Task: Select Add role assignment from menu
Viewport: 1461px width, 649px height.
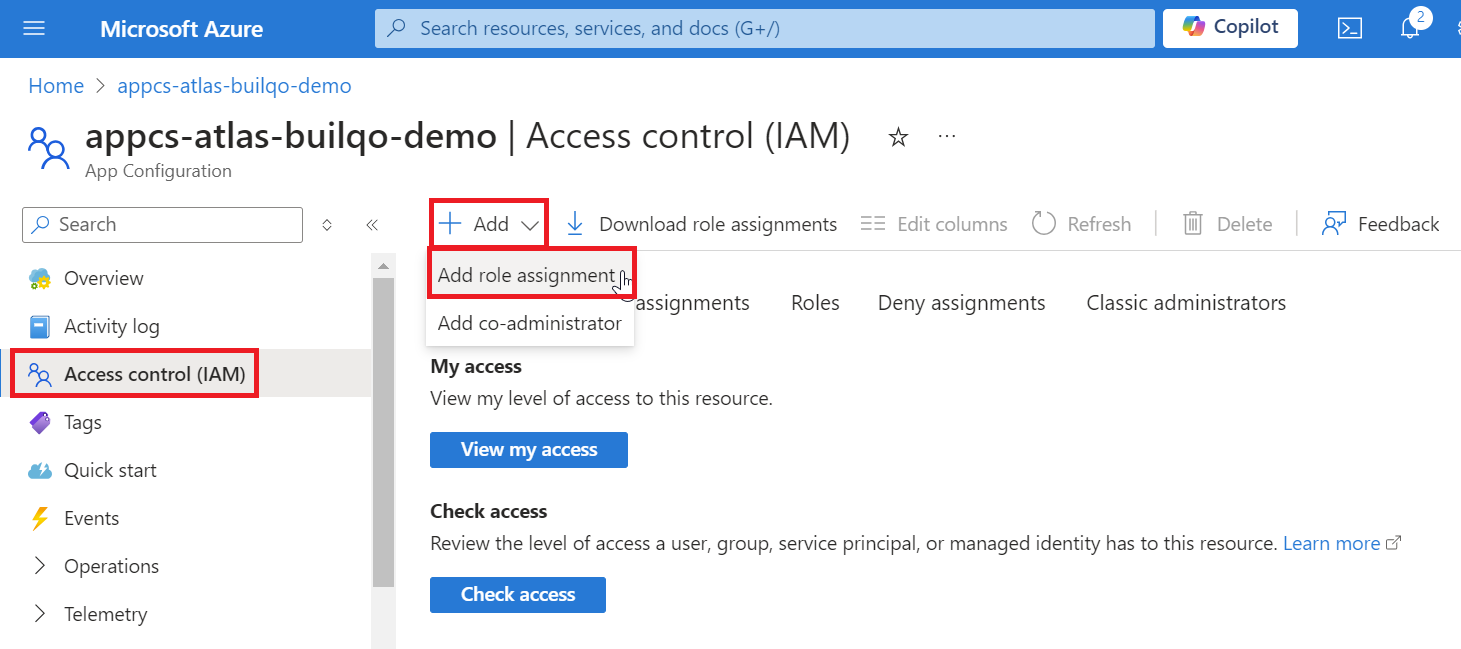Action: [x=526, y=276]
